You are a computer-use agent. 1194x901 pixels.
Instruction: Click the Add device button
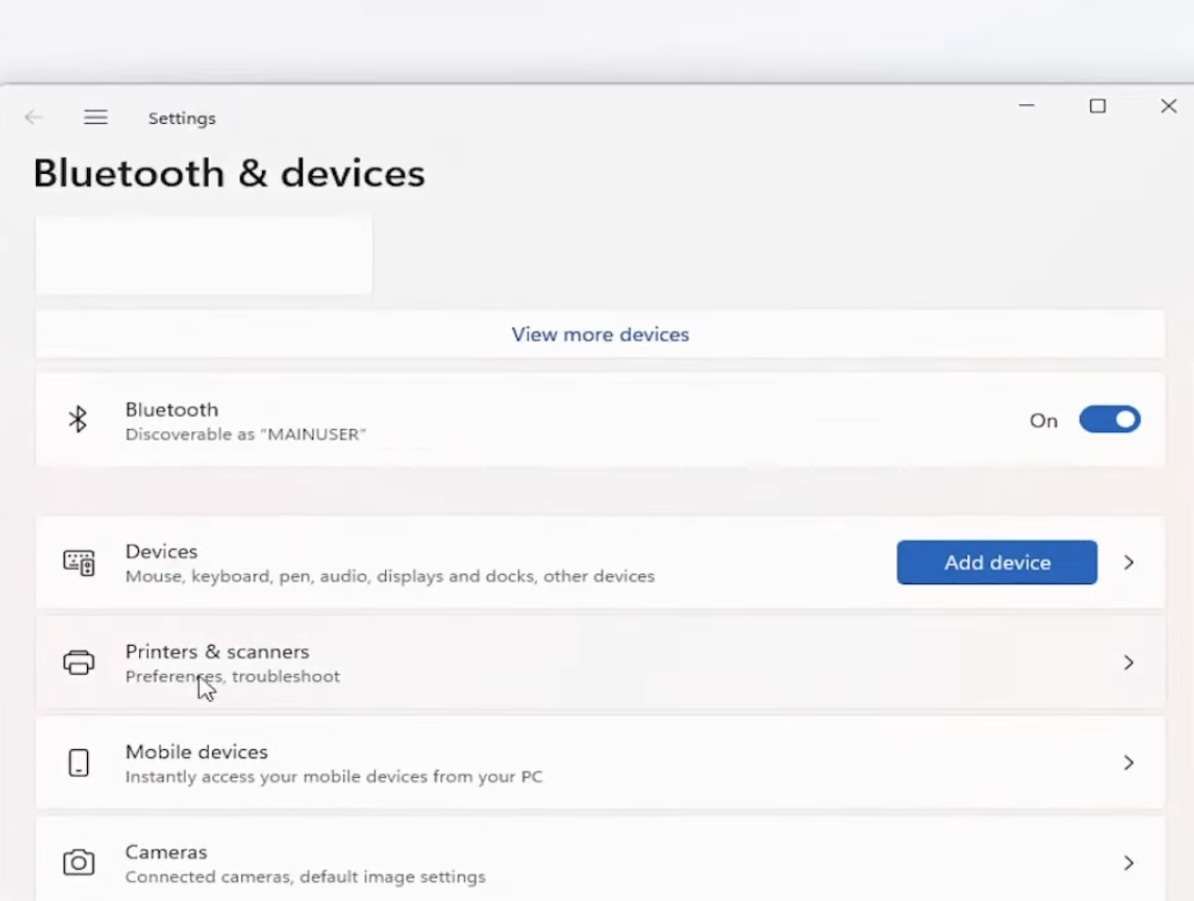(x=997, y=563)
